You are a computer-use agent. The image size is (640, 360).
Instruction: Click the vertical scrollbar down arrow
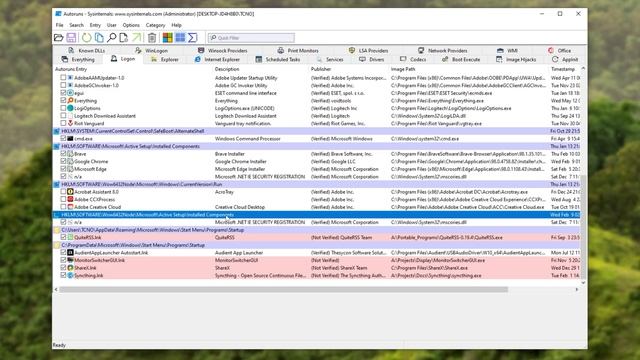[x=583, y=282]
